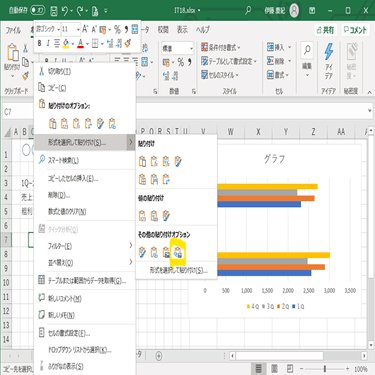The image size is (375, 375).
Task: Click the borders icon in mini toolbar
Action: [95, 43]
